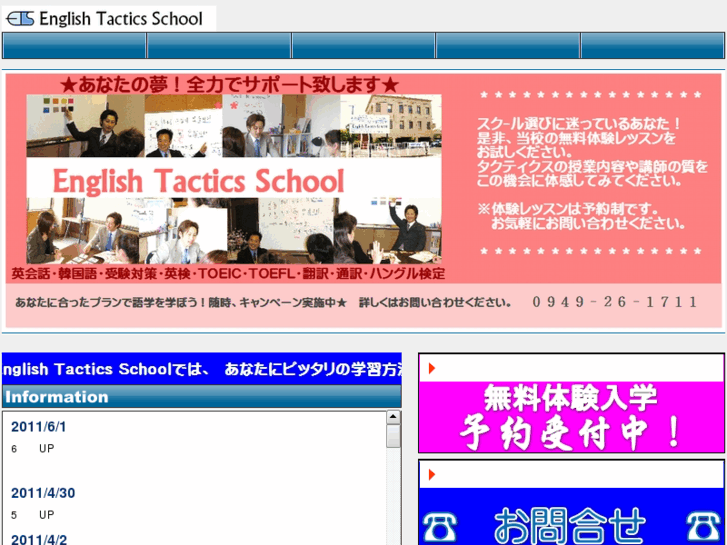Click the red arrow above the blue お問合せ banner
This screenshot has width=727, height=545.
pyautogui.click(x=432, y=474)
